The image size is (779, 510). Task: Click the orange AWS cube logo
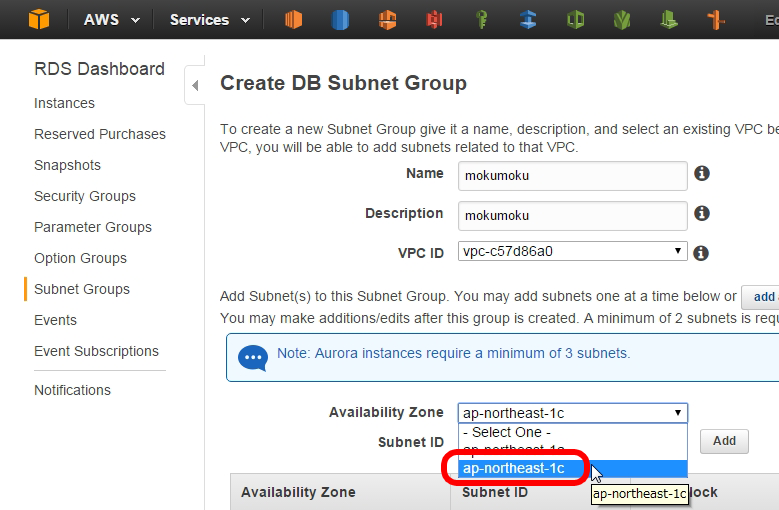point(39,19)
